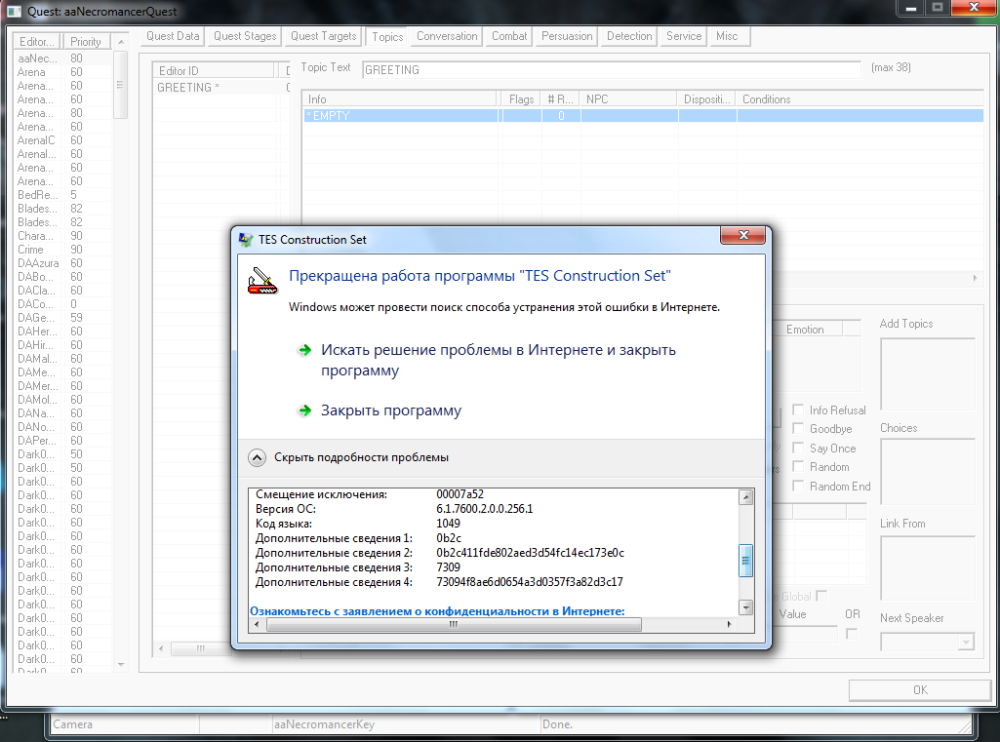Click green arrow beside Искать решение
Image resolution: width=1000 pixels, height=742 pixels.
tap(305, 350)
